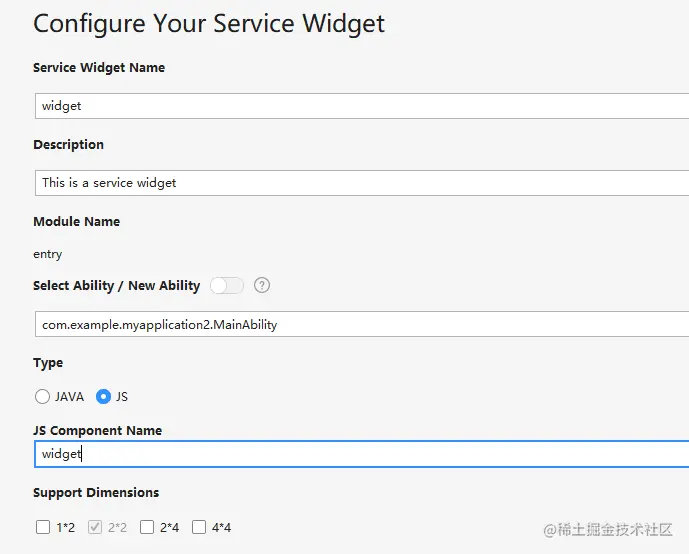689x554 pixels.
Task: Click the disabled 2*2 dimension checkbox
Action: pyautogui.click(x=95, y=527)
